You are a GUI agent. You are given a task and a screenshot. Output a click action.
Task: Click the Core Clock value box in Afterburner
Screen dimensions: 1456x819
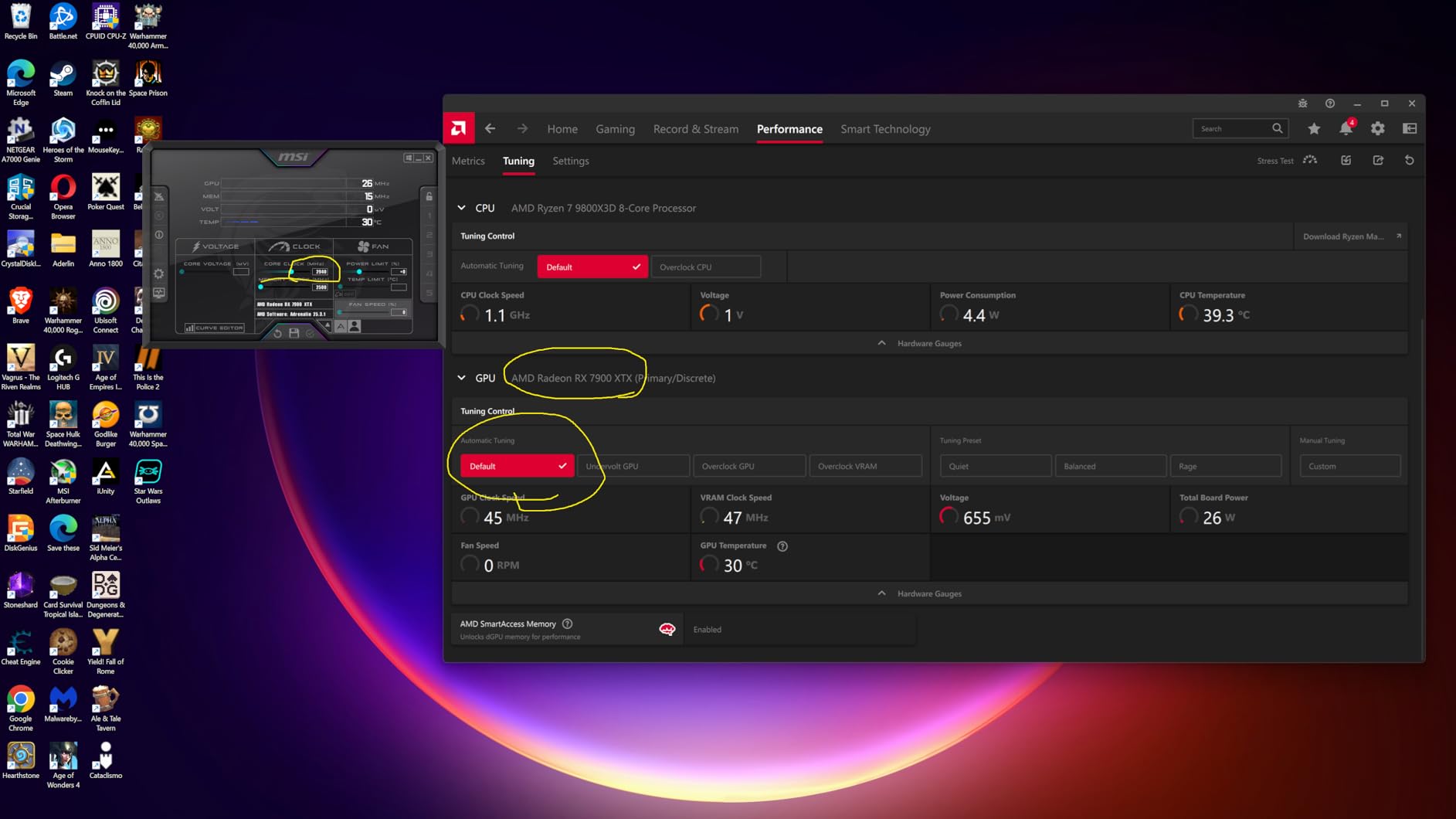click(321, 272)
